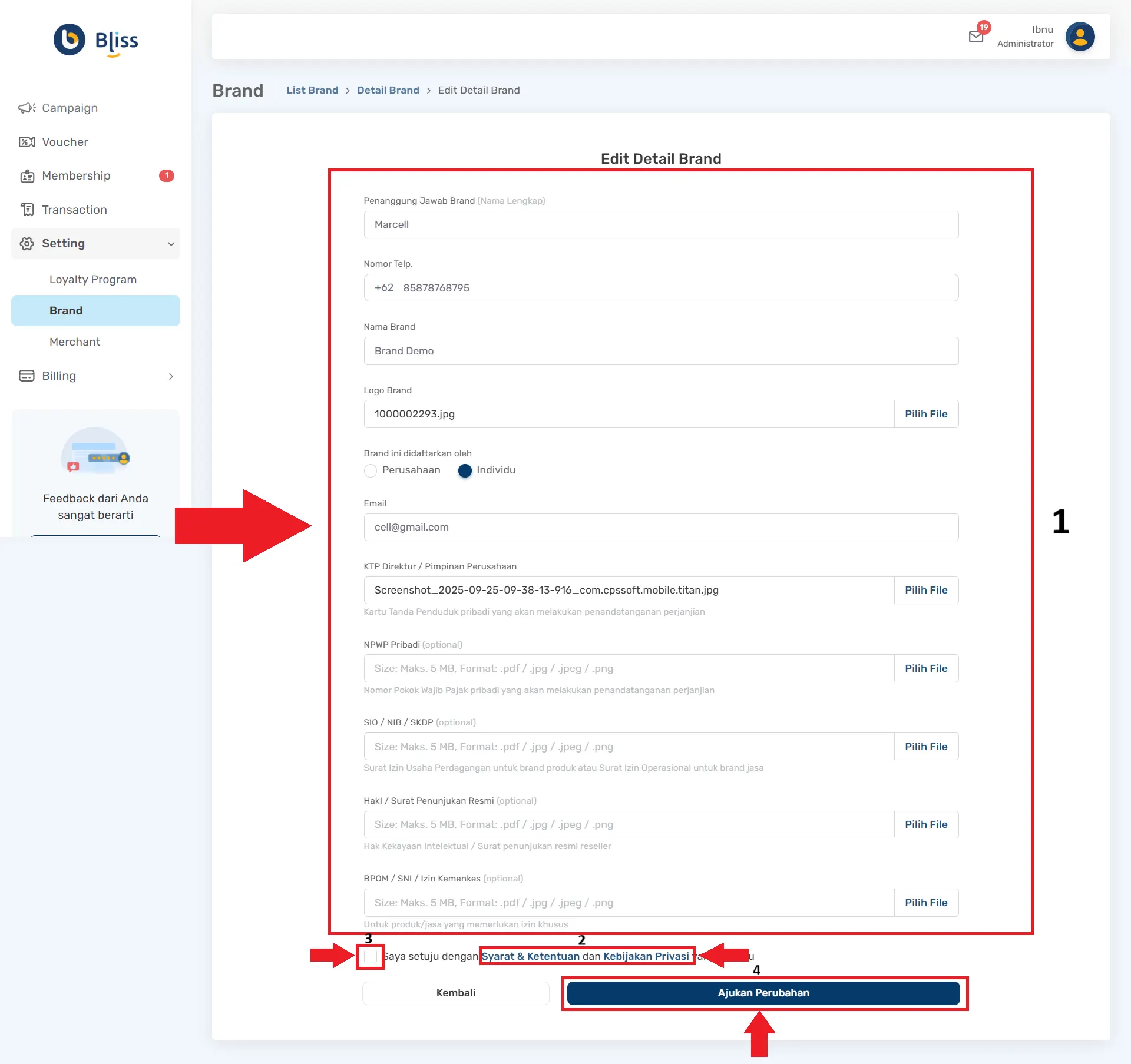This screenshot has height=1064, width=1131.
Task: Open the Syarat & Ketentuan link
Action: 530,956
